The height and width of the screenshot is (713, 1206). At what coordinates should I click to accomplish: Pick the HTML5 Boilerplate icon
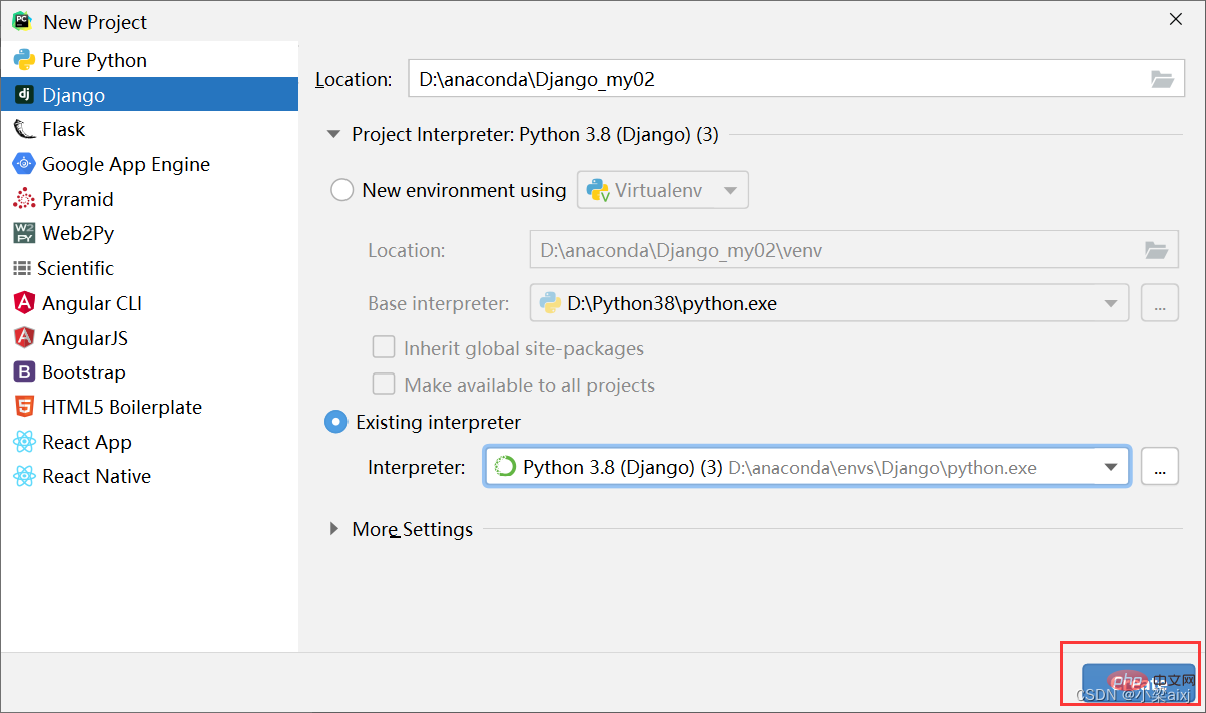(x=24, y=407)
